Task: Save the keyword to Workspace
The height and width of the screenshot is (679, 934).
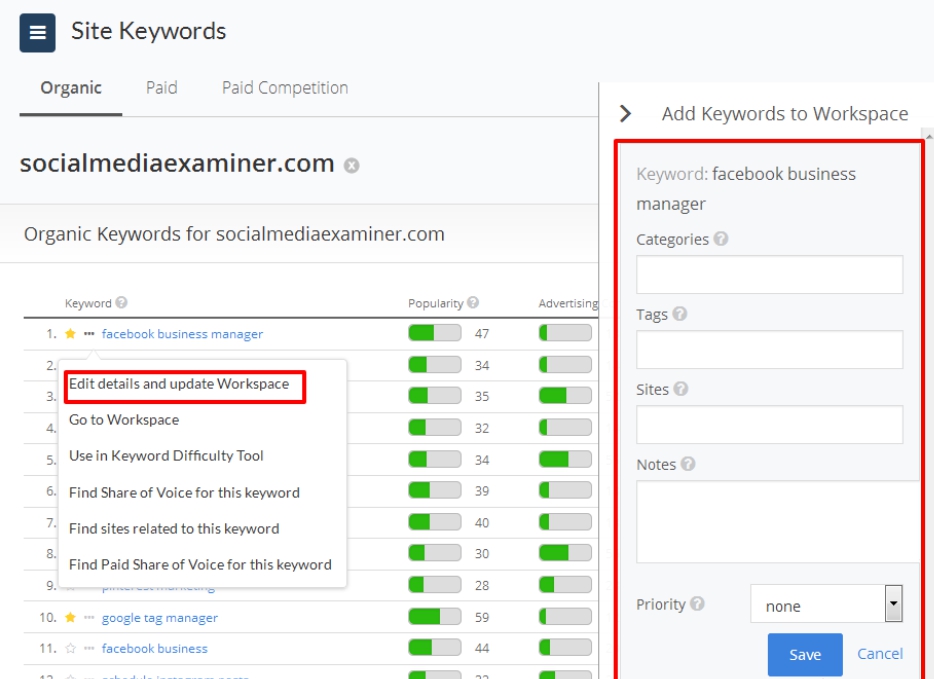Action: [805, 654]
